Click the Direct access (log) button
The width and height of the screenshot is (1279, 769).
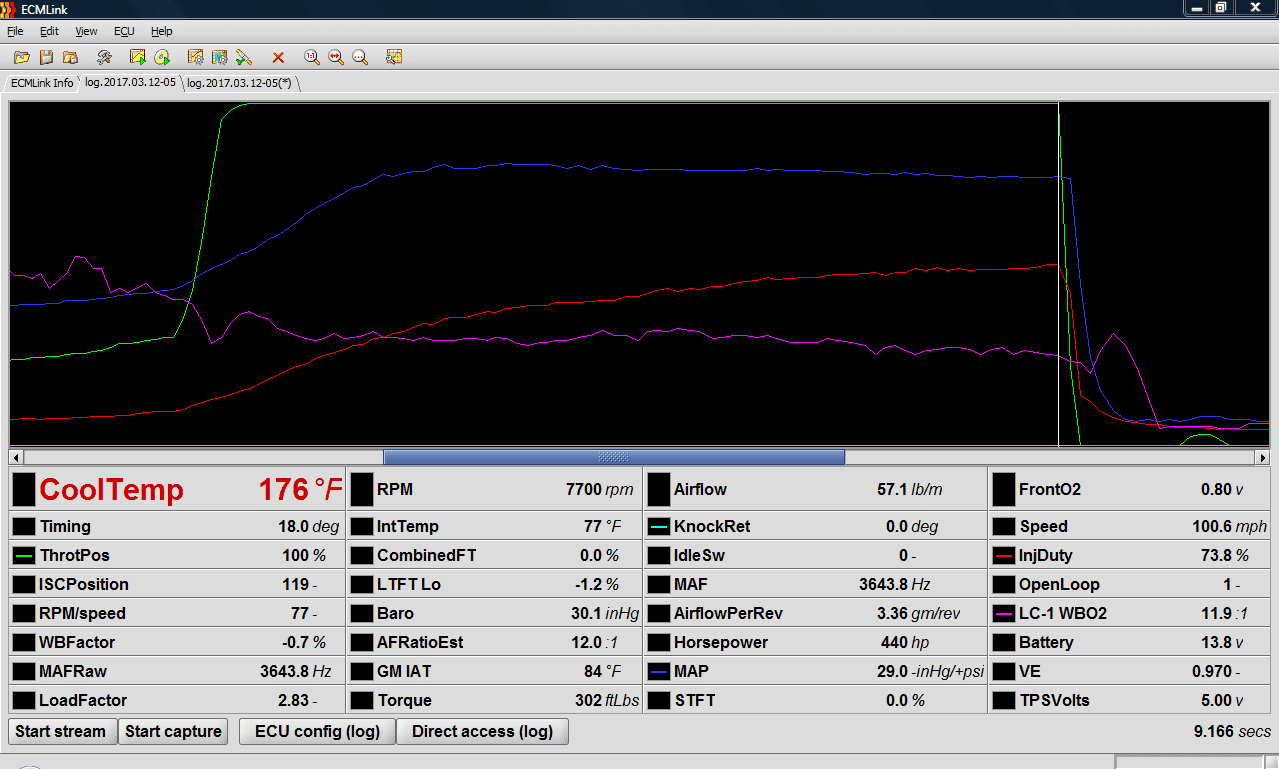click(x=482, y=731)
